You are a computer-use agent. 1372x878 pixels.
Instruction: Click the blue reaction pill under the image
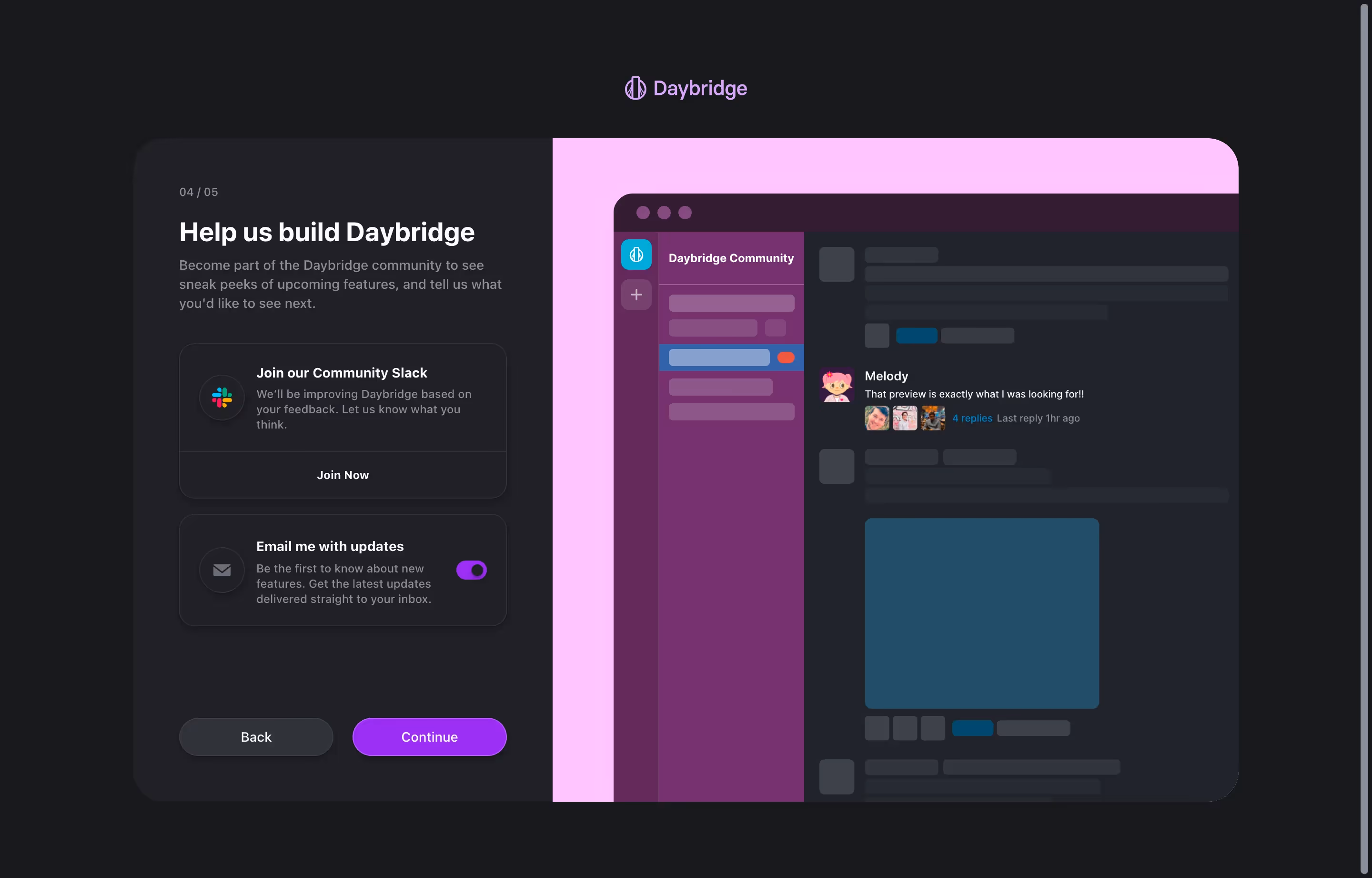pos(973,728)
